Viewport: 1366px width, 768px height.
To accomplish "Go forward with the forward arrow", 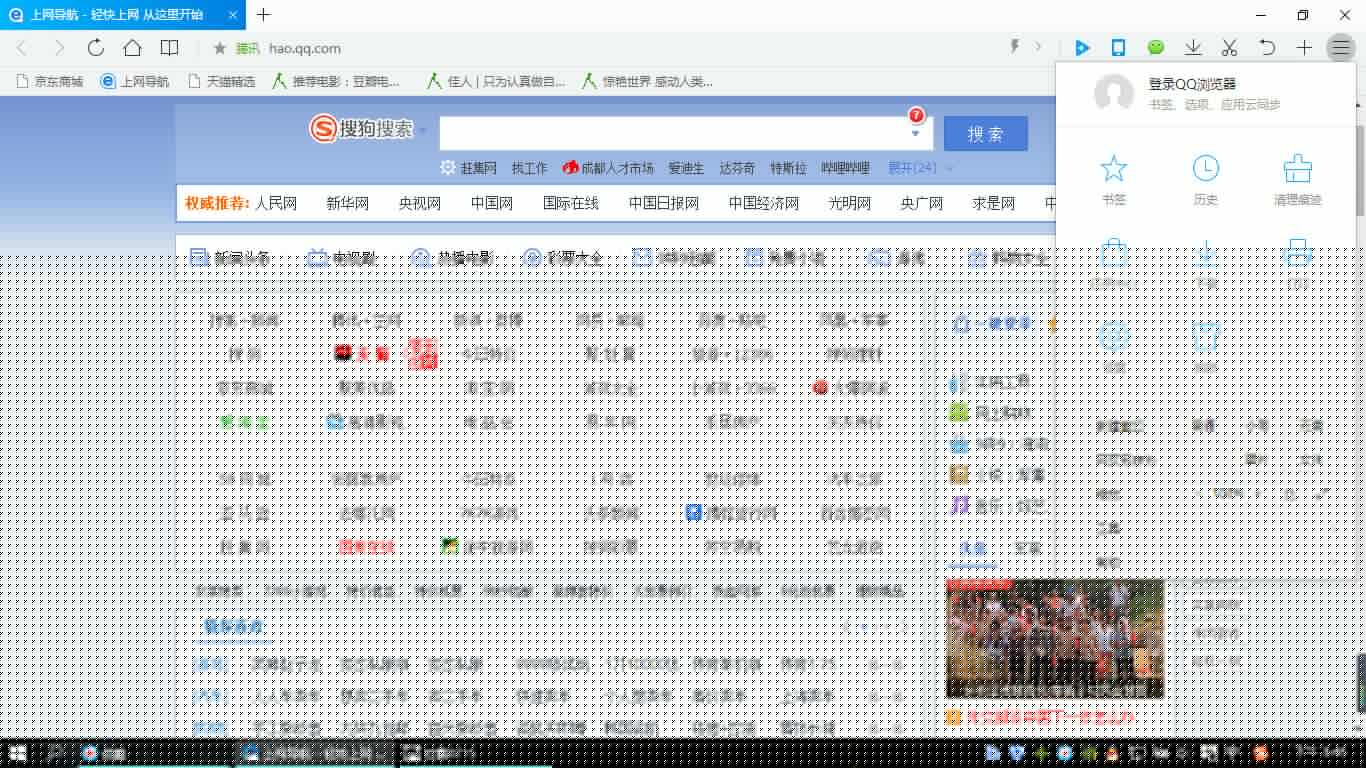I will (59, 47).
